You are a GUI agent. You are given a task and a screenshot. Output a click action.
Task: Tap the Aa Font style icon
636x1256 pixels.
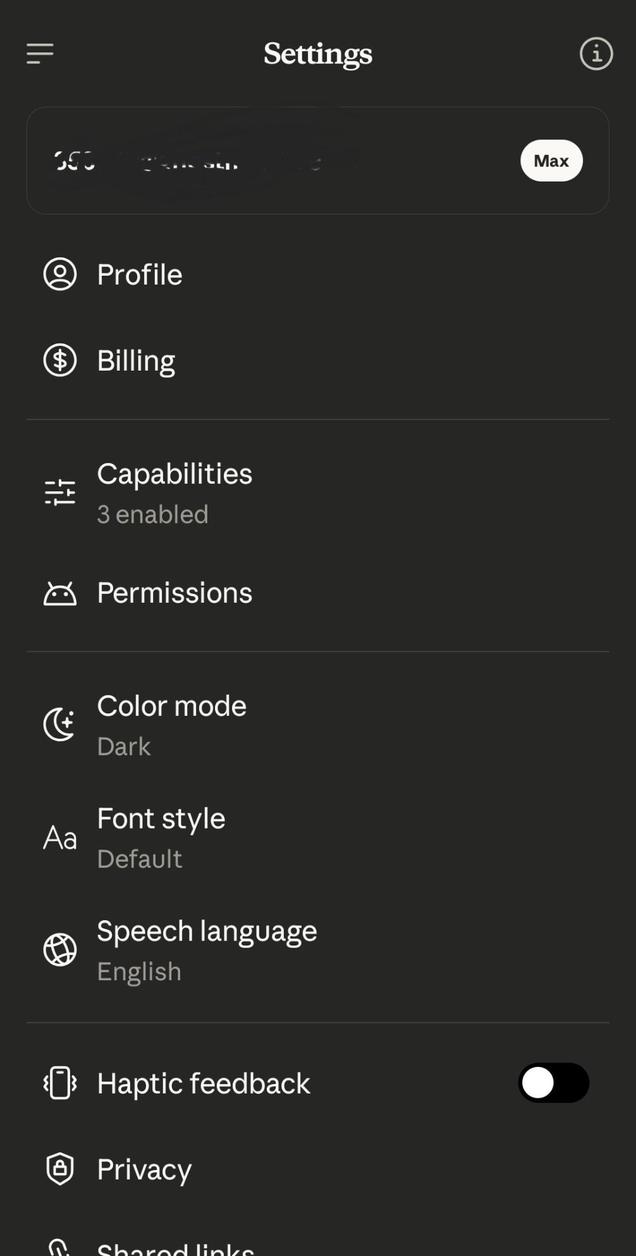click(x=60, y=836)
